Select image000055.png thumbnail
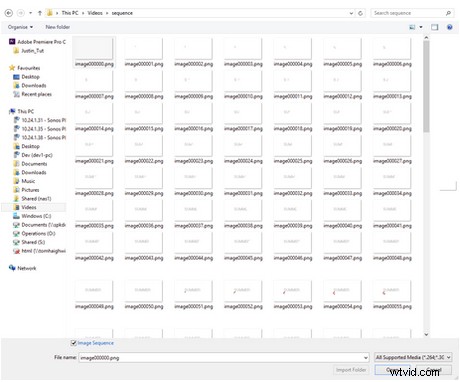 point(392,291)
